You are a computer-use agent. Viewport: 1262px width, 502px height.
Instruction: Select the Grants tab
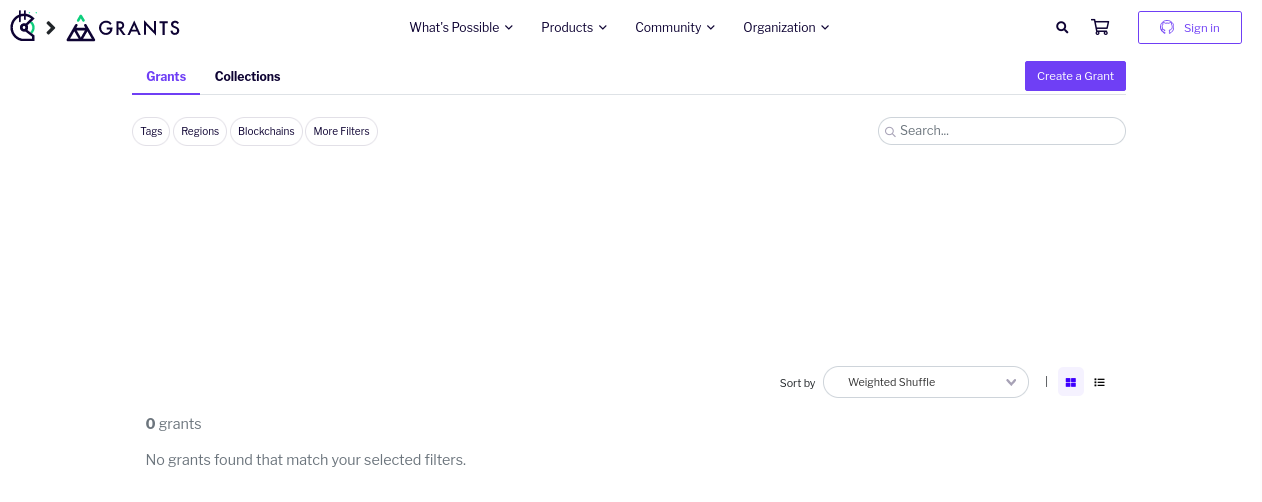(166, 77)
